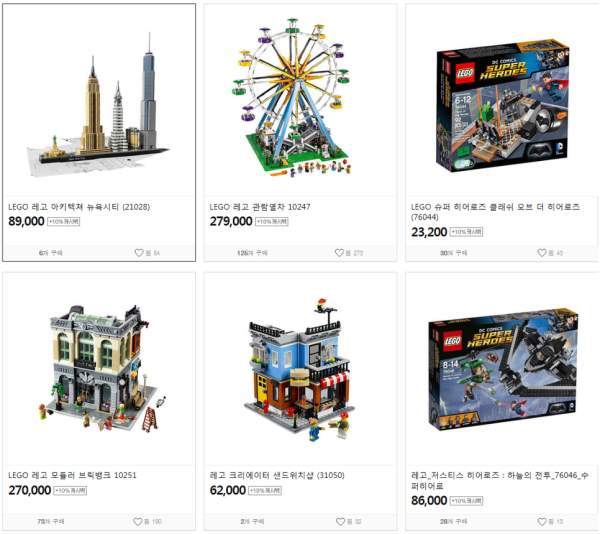Click the Brick Bank 10251 title link
600x534 pixels.
(72, 475)
